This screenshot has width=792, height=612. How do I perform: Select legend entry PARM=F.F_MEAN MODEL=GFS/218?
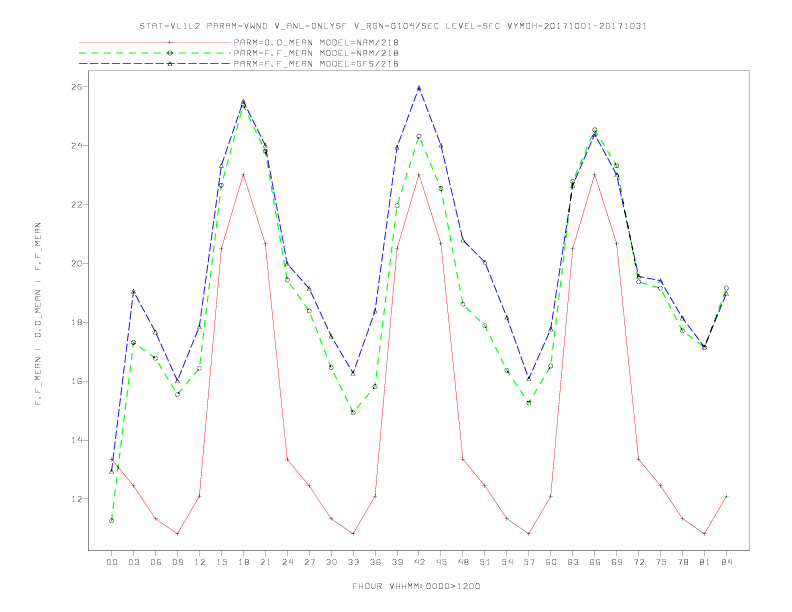pyautogui.click(x=316, y=64)
